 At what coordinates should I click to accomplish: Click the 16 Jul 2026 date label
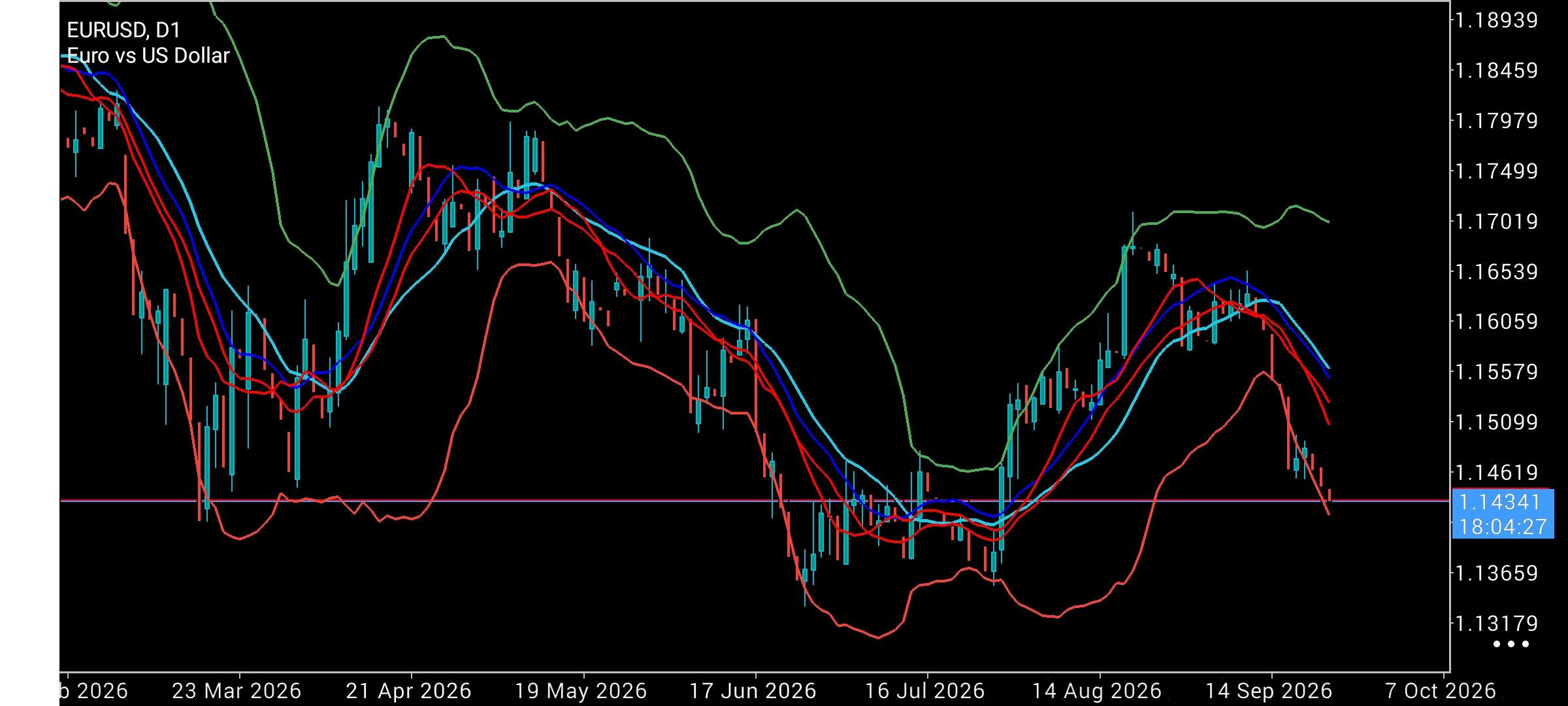(925, 691)
